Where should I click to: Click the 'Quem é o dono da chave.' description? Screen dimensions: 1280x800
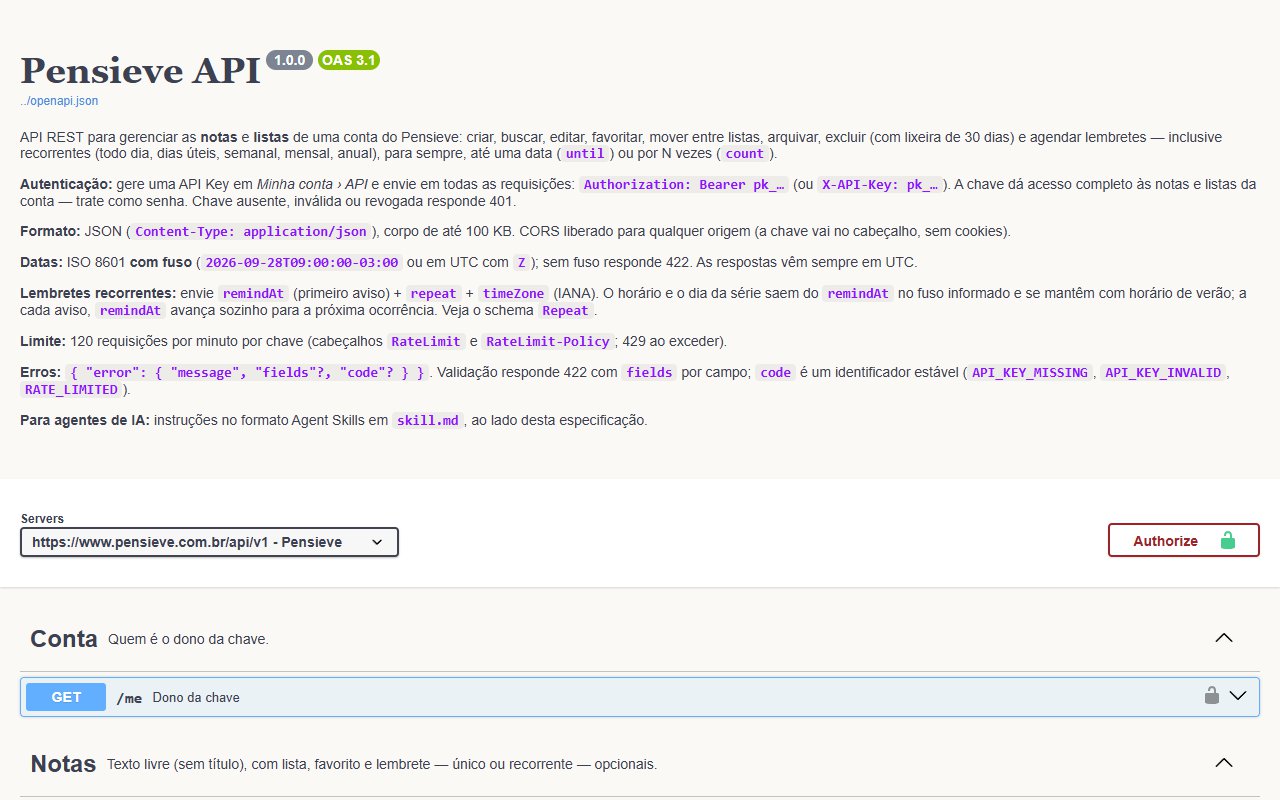pyautogui.click(x=188, y=639)
